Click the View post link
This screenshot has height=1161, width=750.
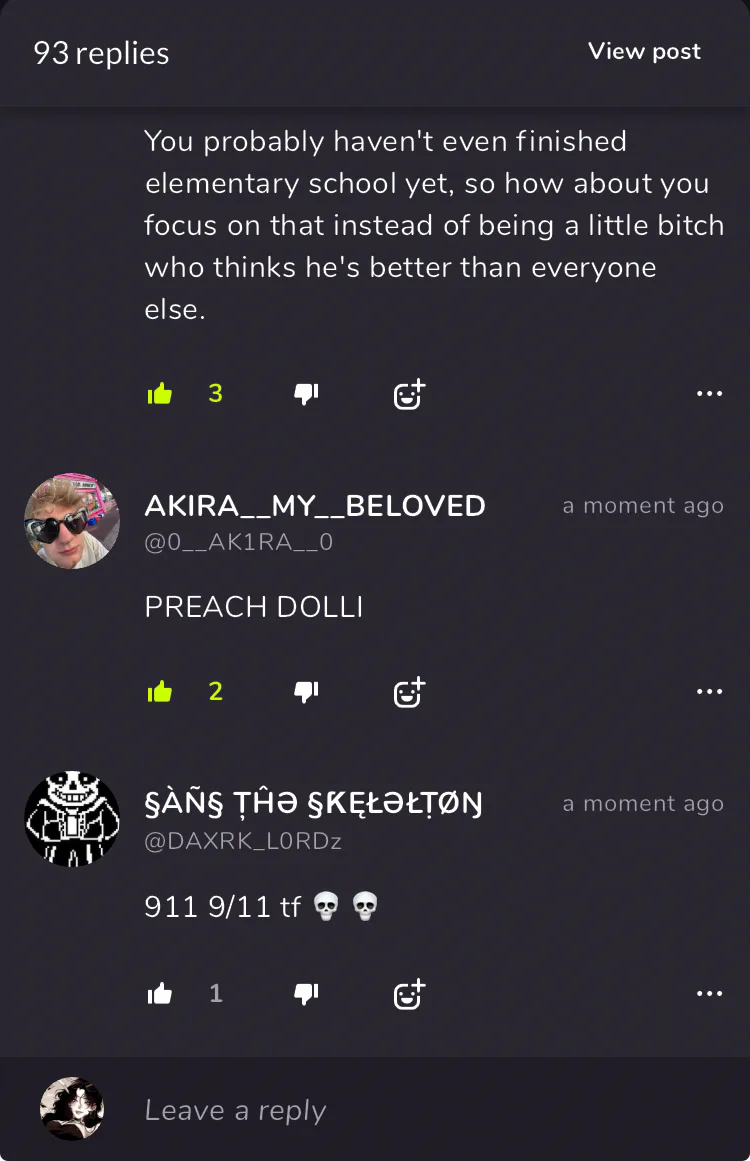tap(644, 51)
